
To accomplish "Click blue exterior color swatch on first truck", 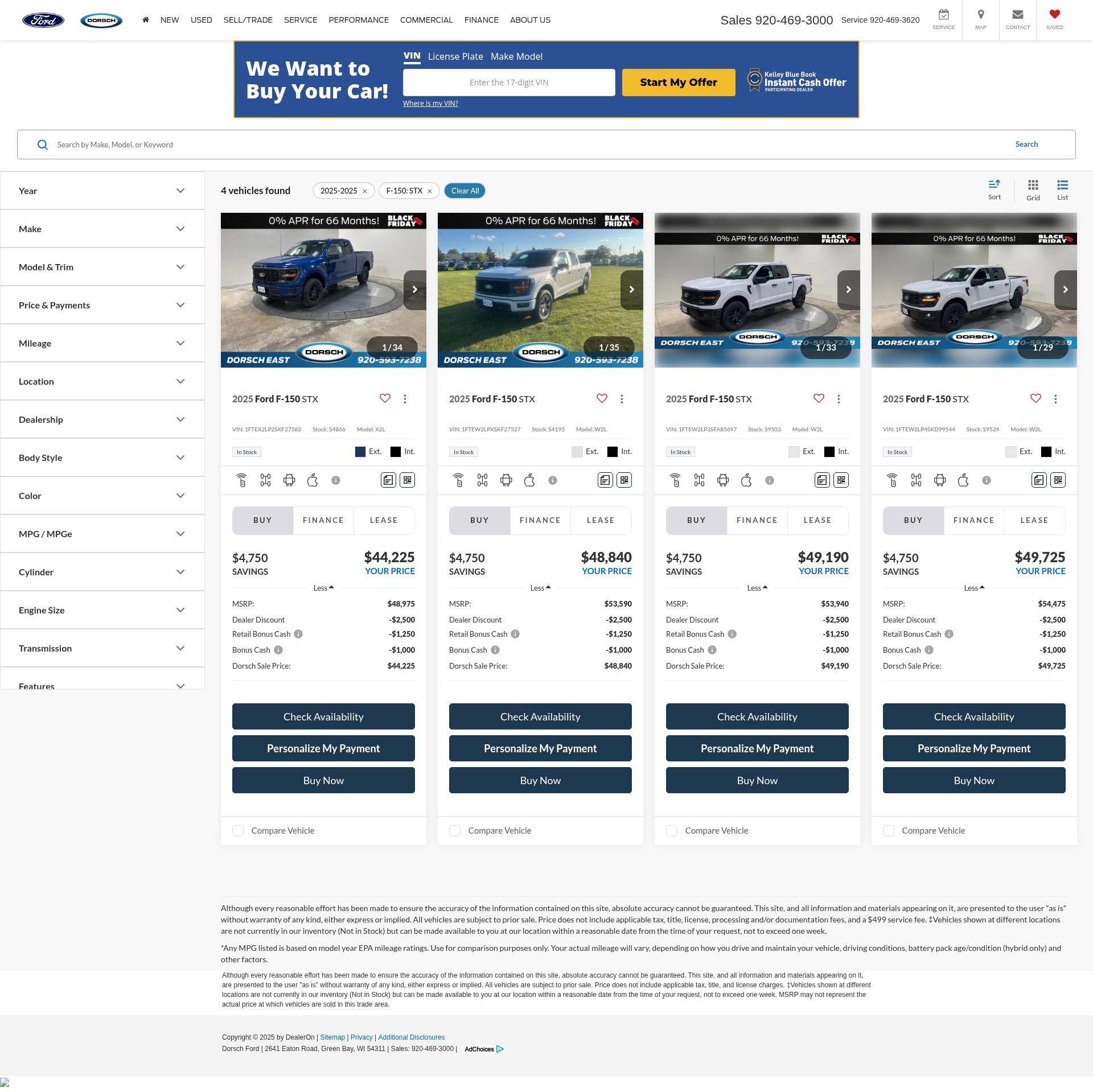I will (360, 452).
